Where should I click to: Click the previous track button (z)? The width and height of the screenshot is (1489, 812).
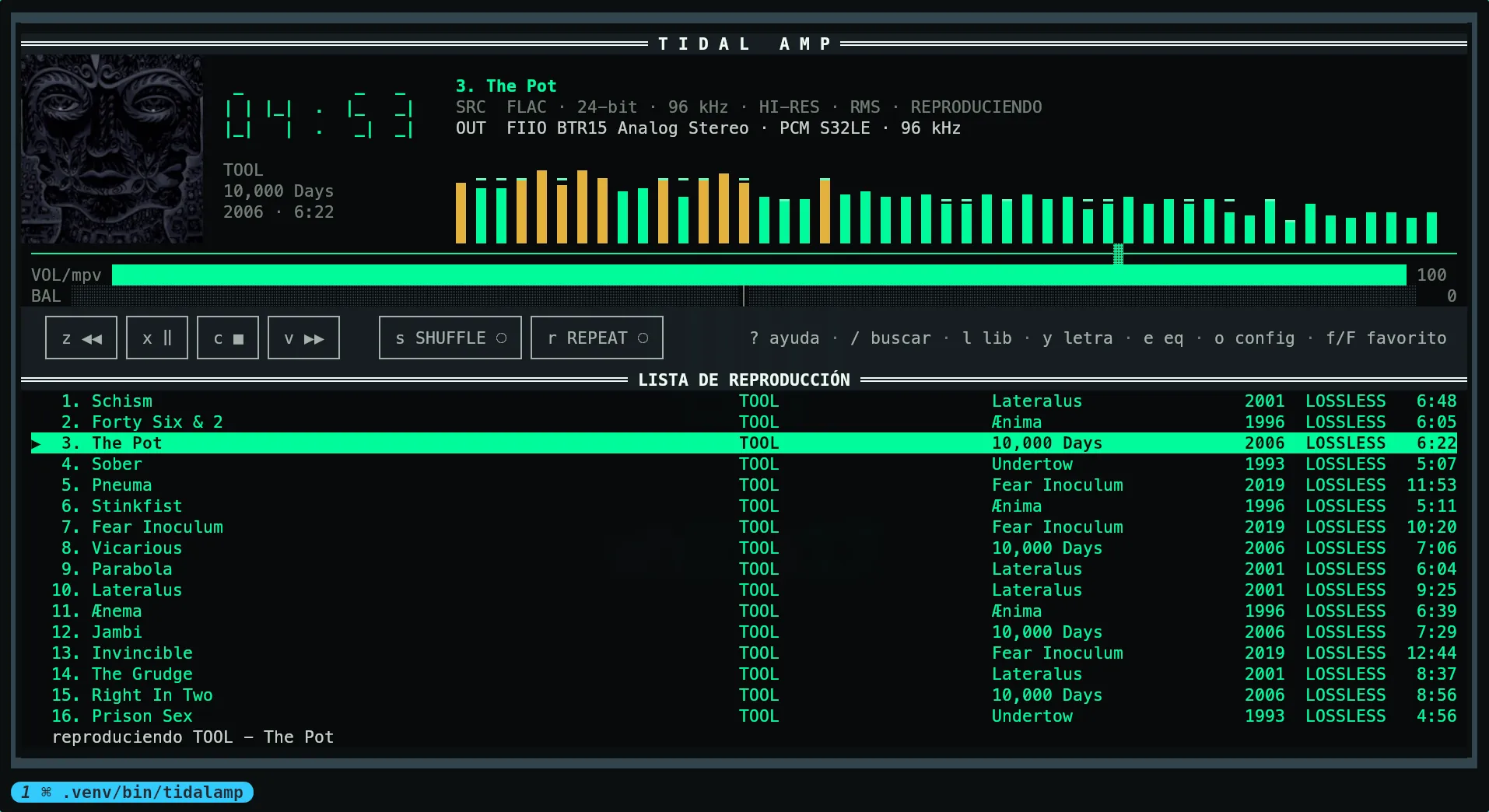point(81,338)
